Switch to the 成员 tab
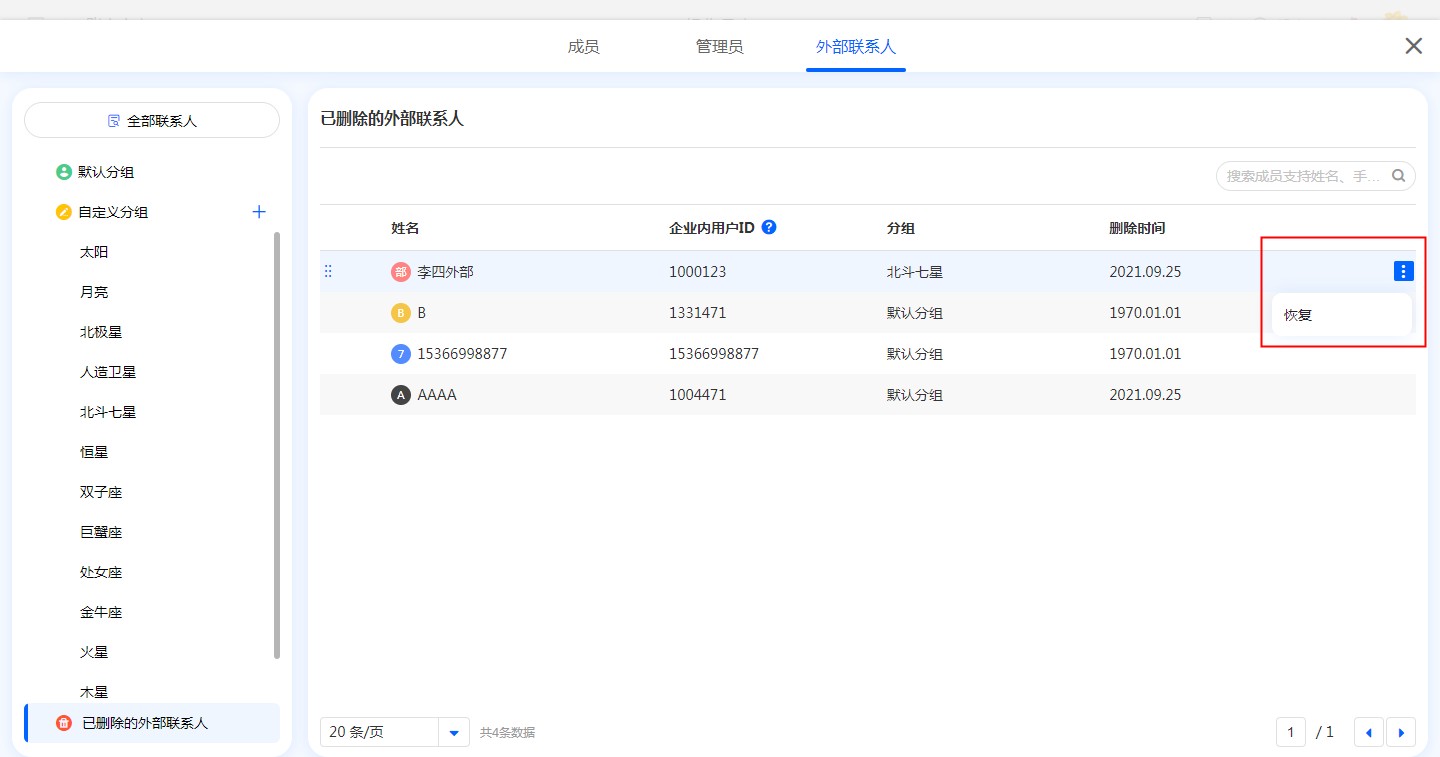 click(x=583, y=47)
